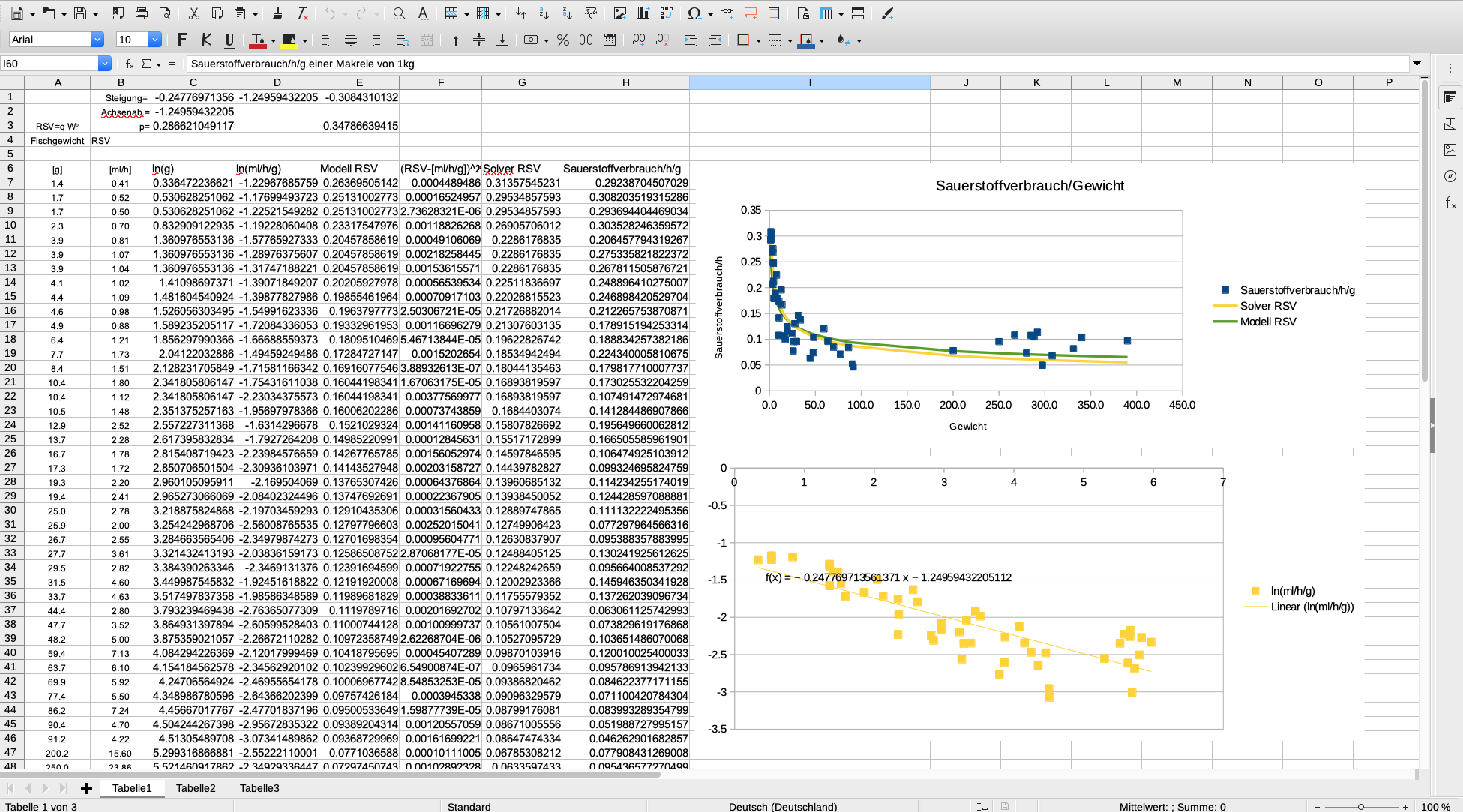Toggle bold formatting
The width and height of the screenshot is (1463, 812).
click(182, 40)
